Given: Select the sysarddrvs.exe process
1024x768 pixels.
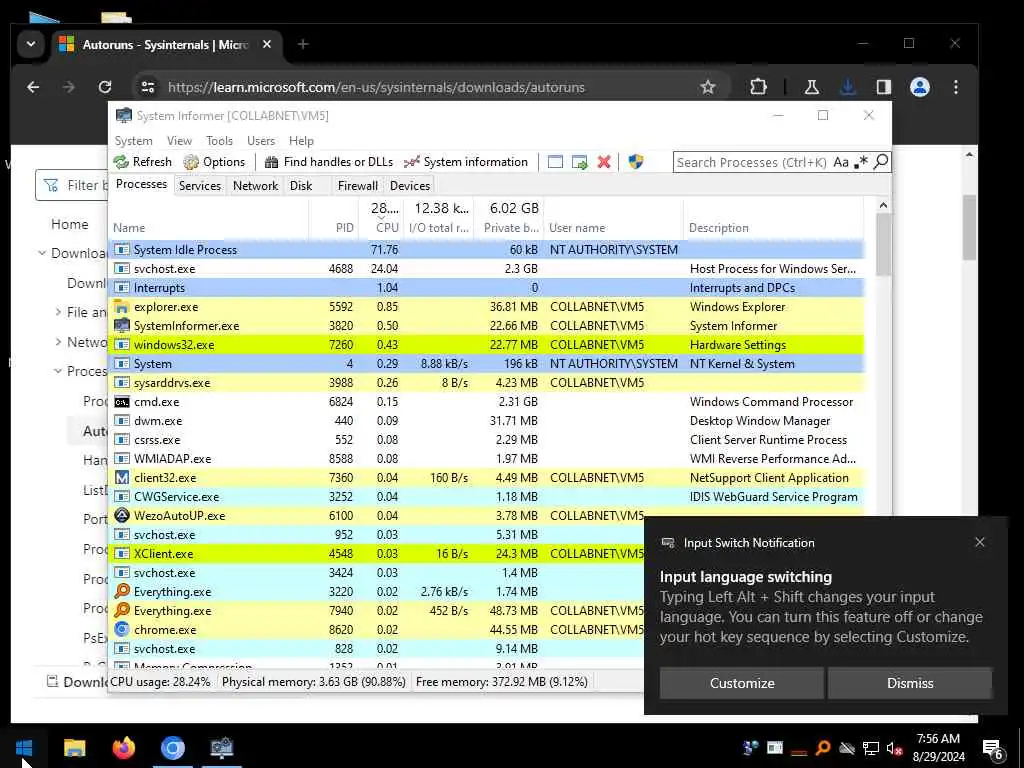Looking at the screenshot, I should tap(487, 383).
